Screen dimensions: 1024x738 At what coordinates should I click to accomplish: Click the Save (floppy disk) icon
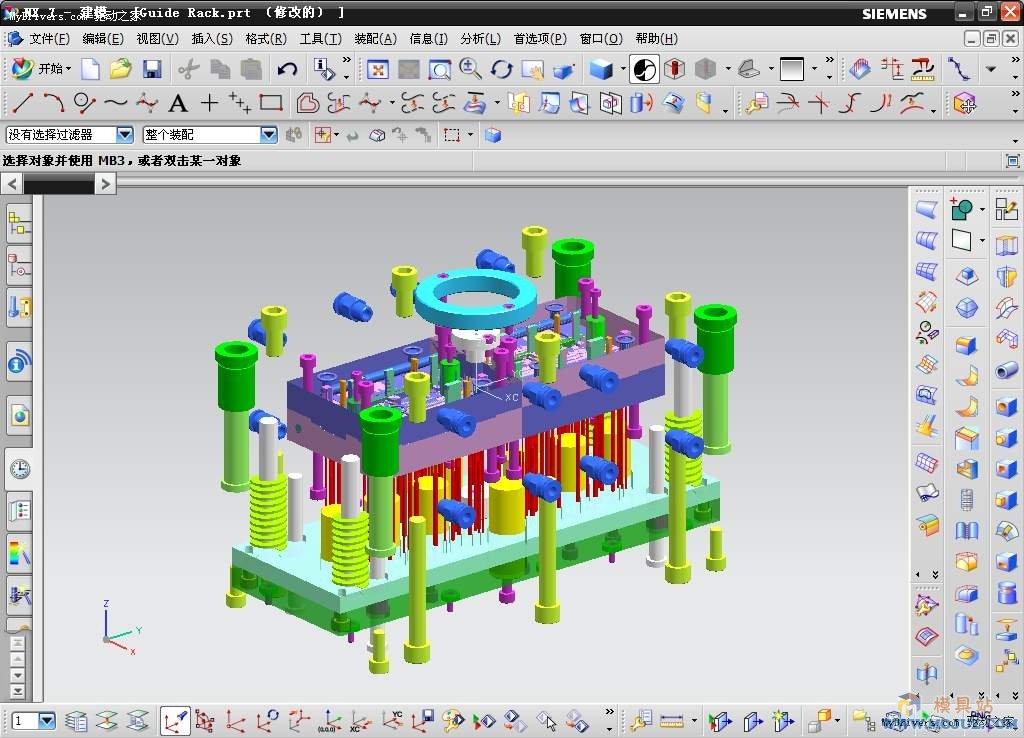[x=152, y=69]
